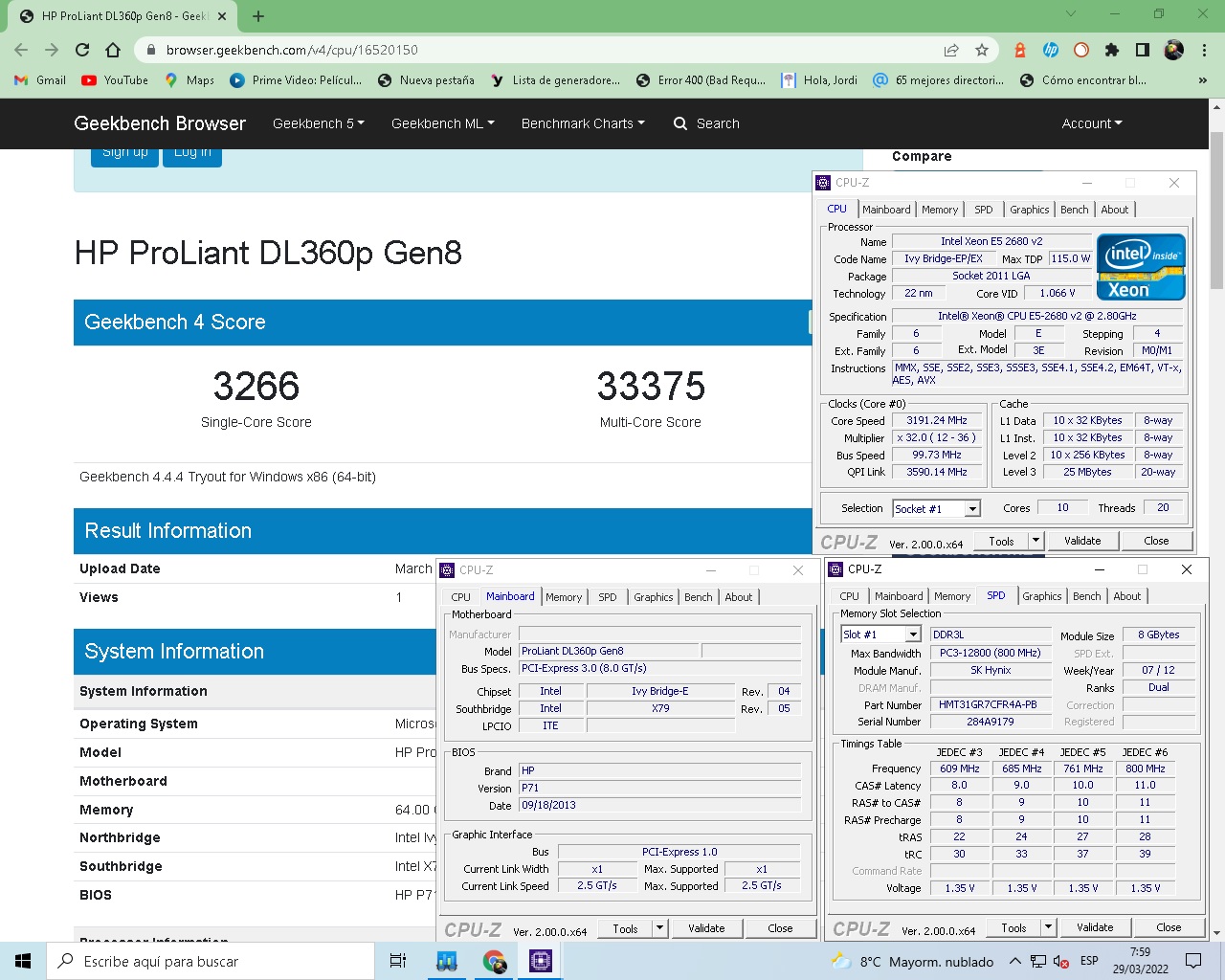
Task: Open Task View on the taskbar
Action: 398,961
